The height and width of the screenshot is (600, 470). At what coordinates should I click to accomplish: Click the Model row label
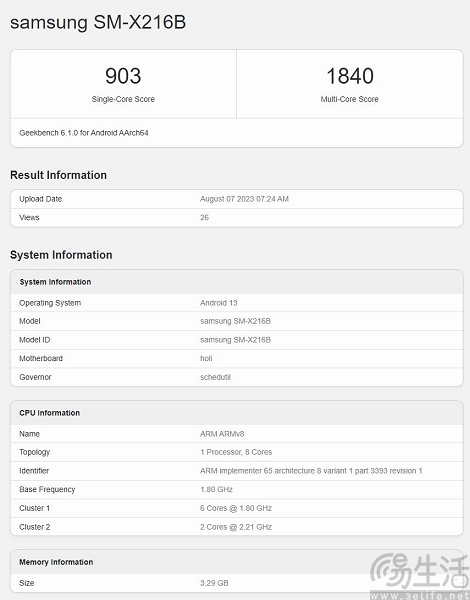point(30,321)
